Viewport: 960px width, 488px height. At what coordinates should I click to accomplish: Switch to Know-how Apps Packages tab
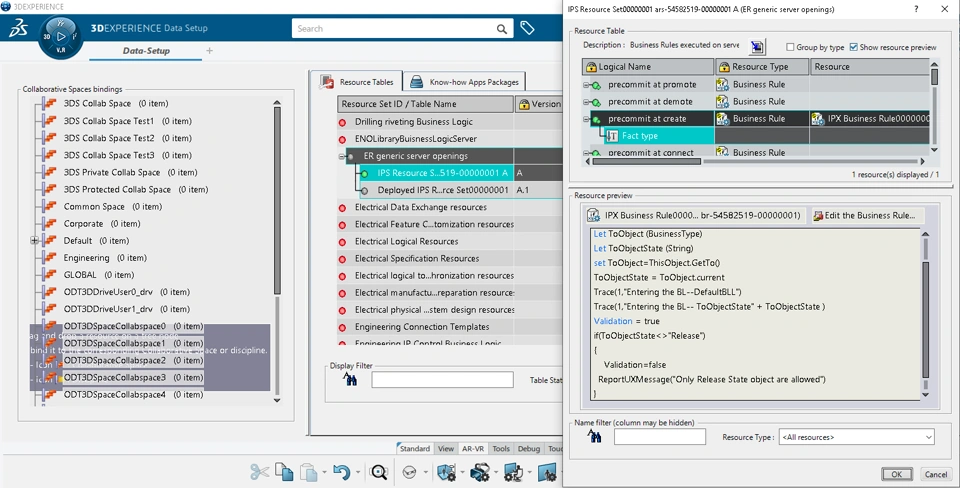coord(465,82)
